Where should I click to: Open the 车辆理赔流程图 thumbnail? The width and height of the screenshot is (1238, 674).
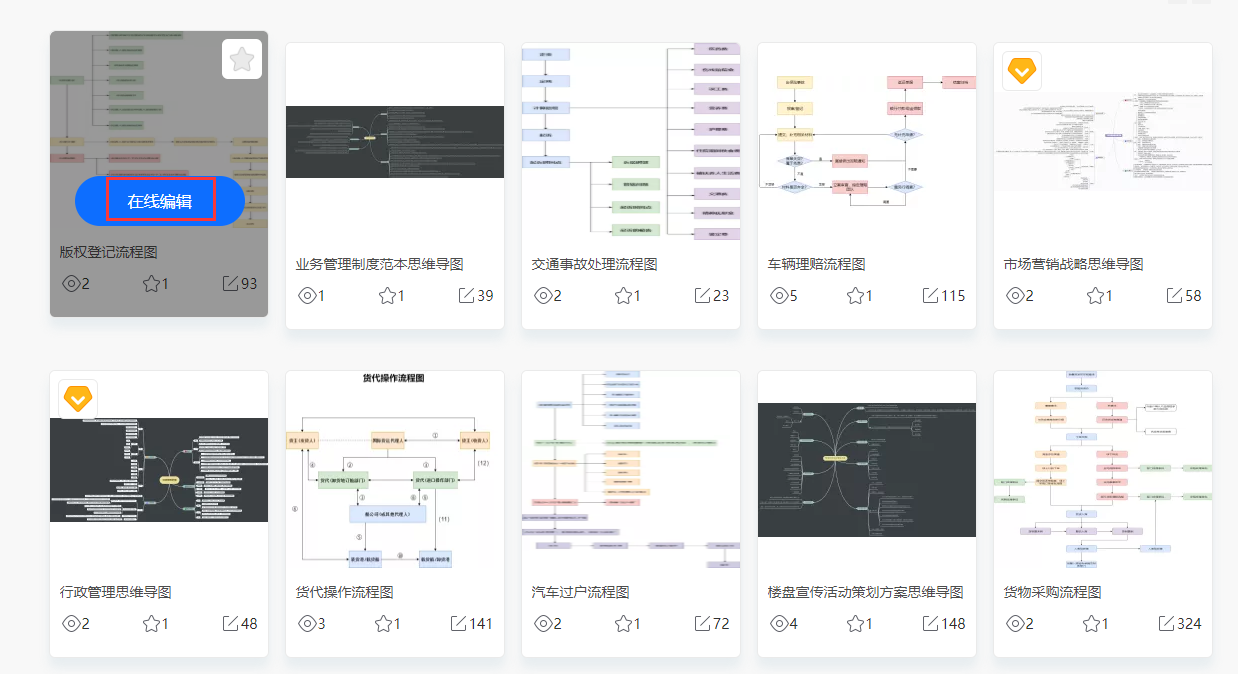click(867, 142)
